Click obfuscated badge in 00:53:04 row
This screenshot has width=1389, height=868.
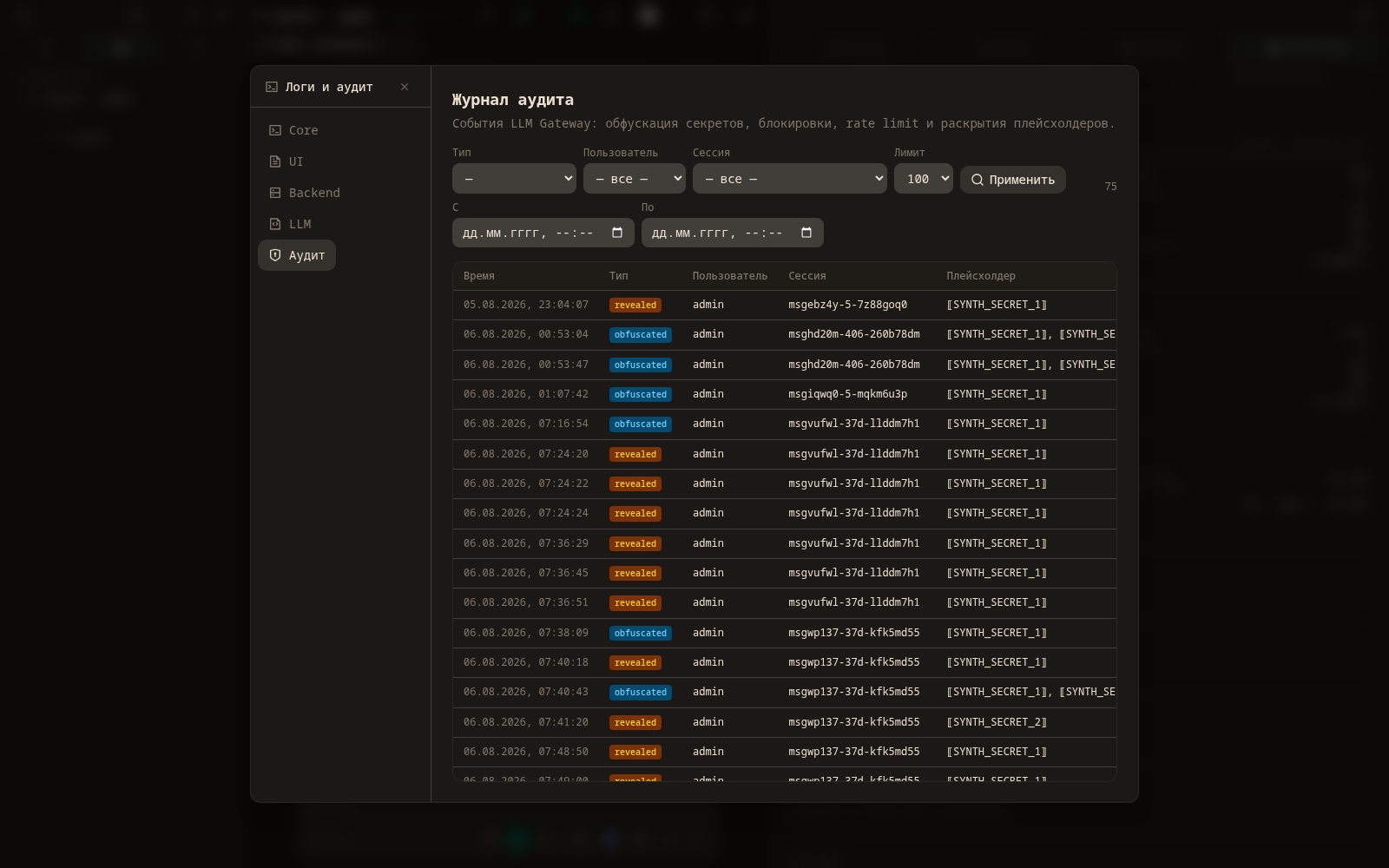(641, 335)
